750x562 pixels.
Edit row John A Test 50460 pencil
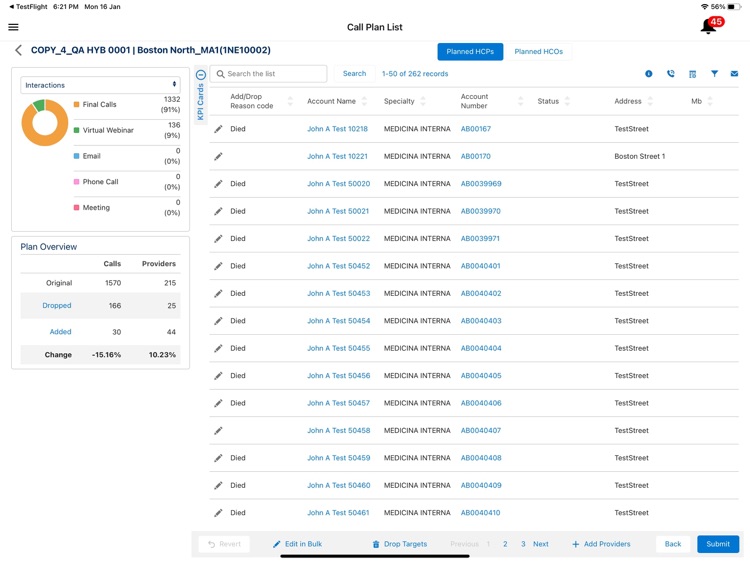(218, 485)
